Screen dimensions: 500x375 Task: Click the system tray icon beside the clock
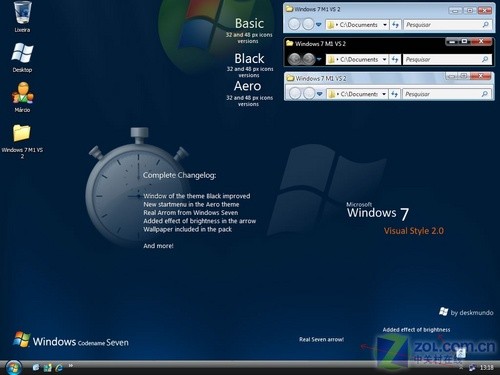[x=472, y=368]
